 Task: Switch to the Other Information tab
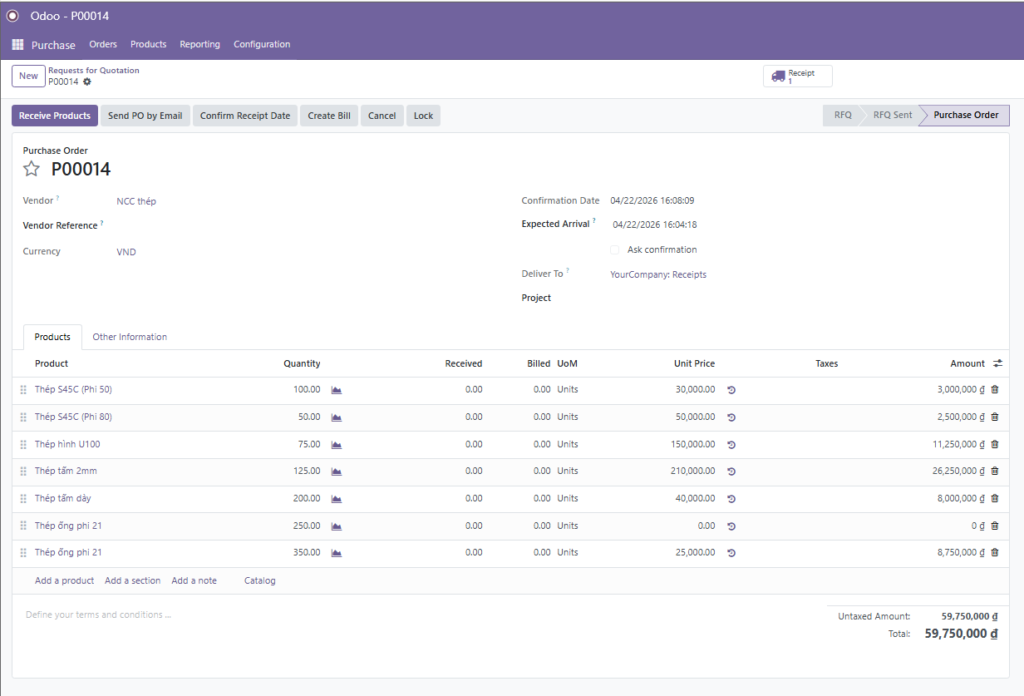(x=130, y=337)
